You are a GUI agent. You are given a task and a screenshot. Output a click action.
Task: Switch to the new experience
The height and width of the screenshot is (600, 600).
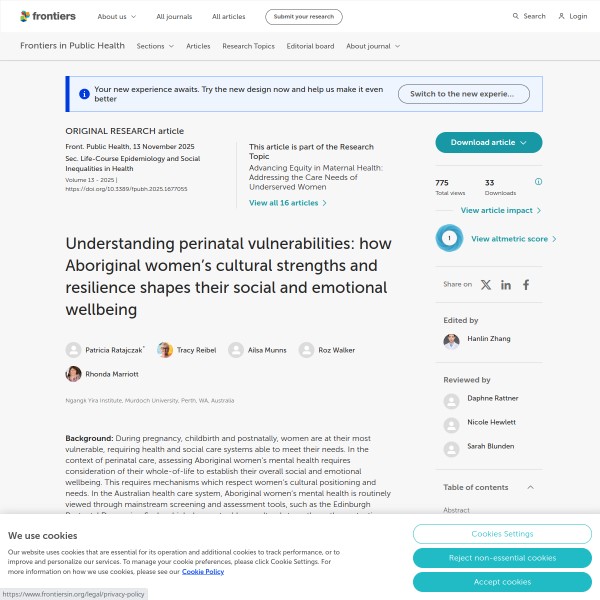[x=463, y=94]
